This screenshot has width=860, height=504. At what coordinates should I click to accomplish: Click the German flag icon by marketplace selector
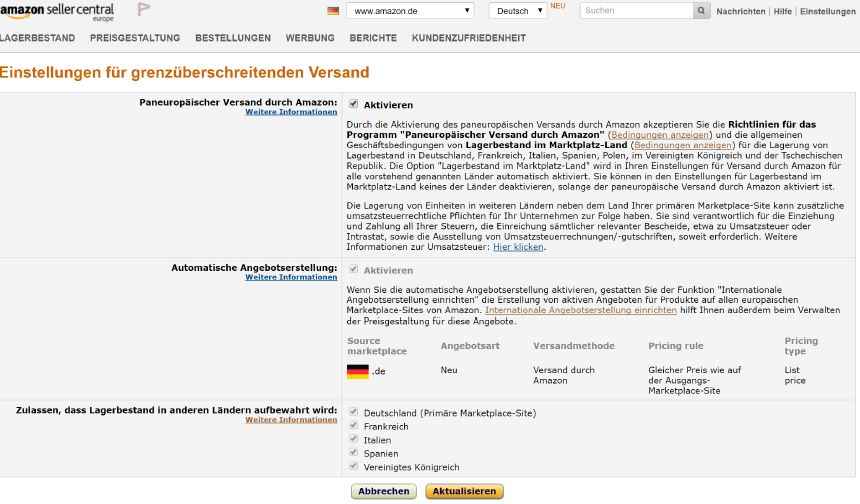coord(333,11)
